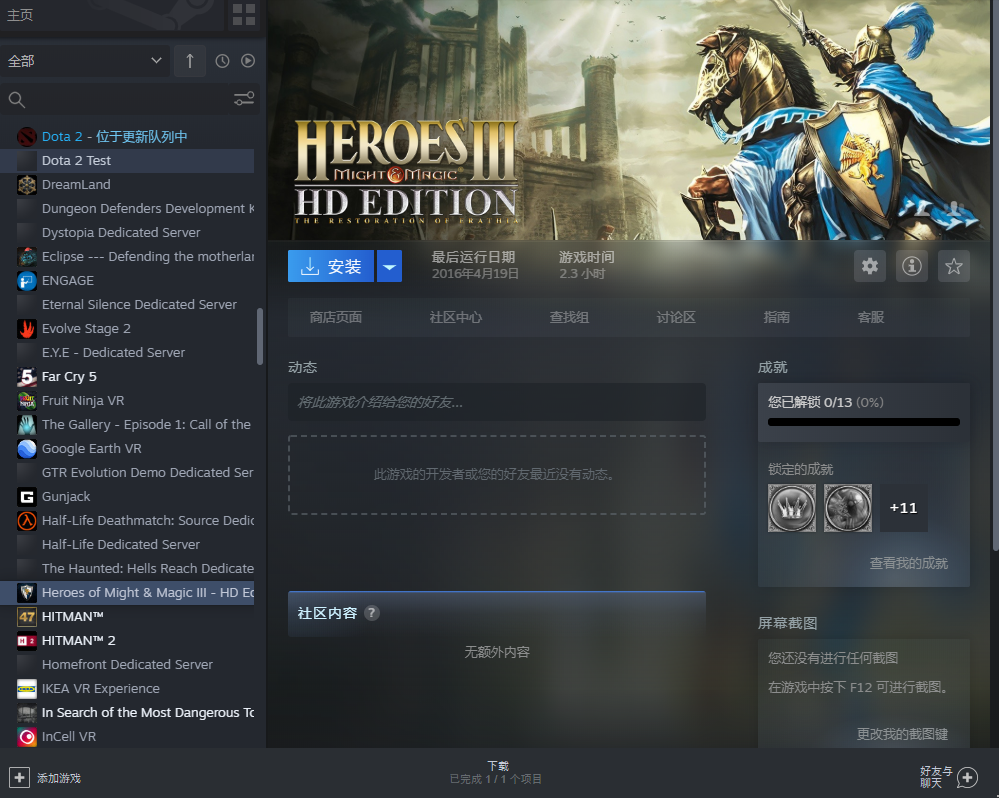
Task: Open the 指南 tab
Action: coord(777,317)
